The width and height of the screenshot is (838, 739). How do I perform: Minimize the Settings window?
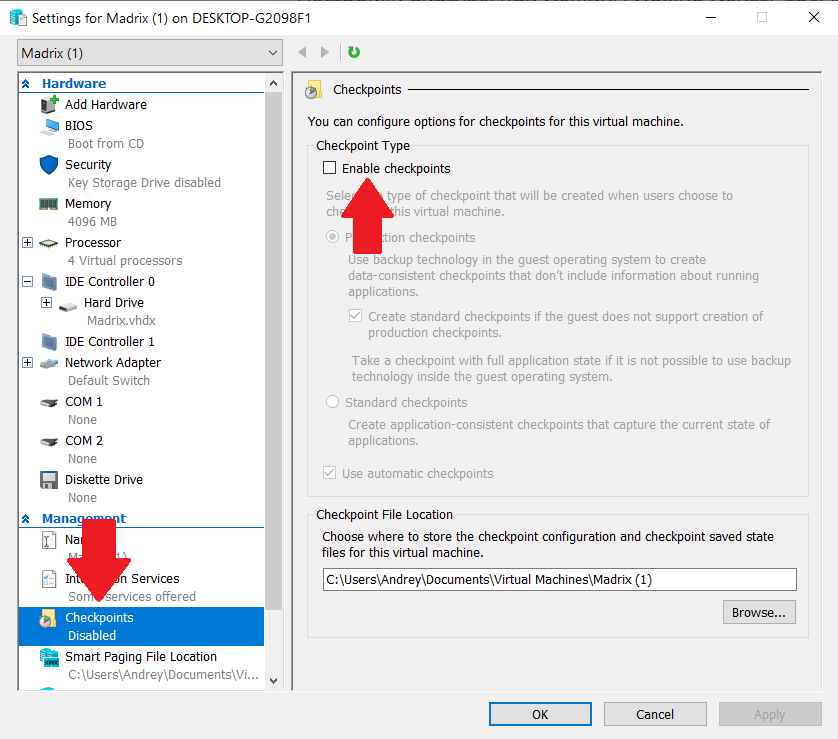tap(711, 18)
